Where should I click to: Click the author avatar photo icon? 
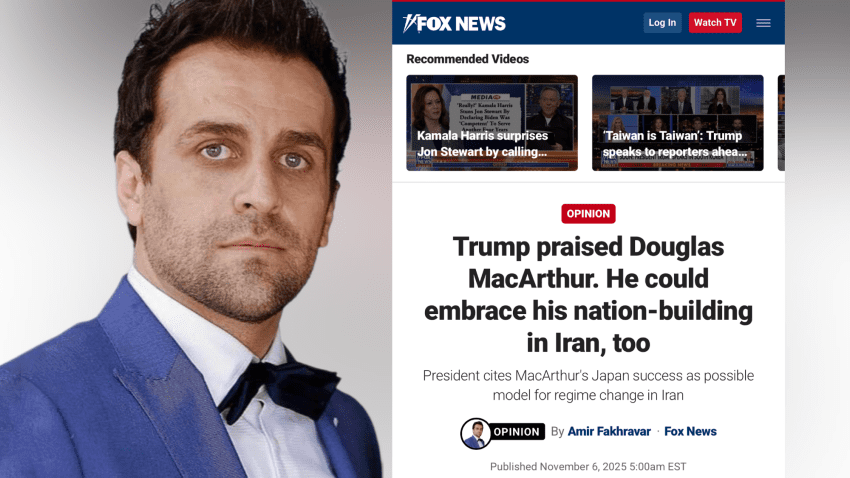pyautogui.click(x=475, y=433)
